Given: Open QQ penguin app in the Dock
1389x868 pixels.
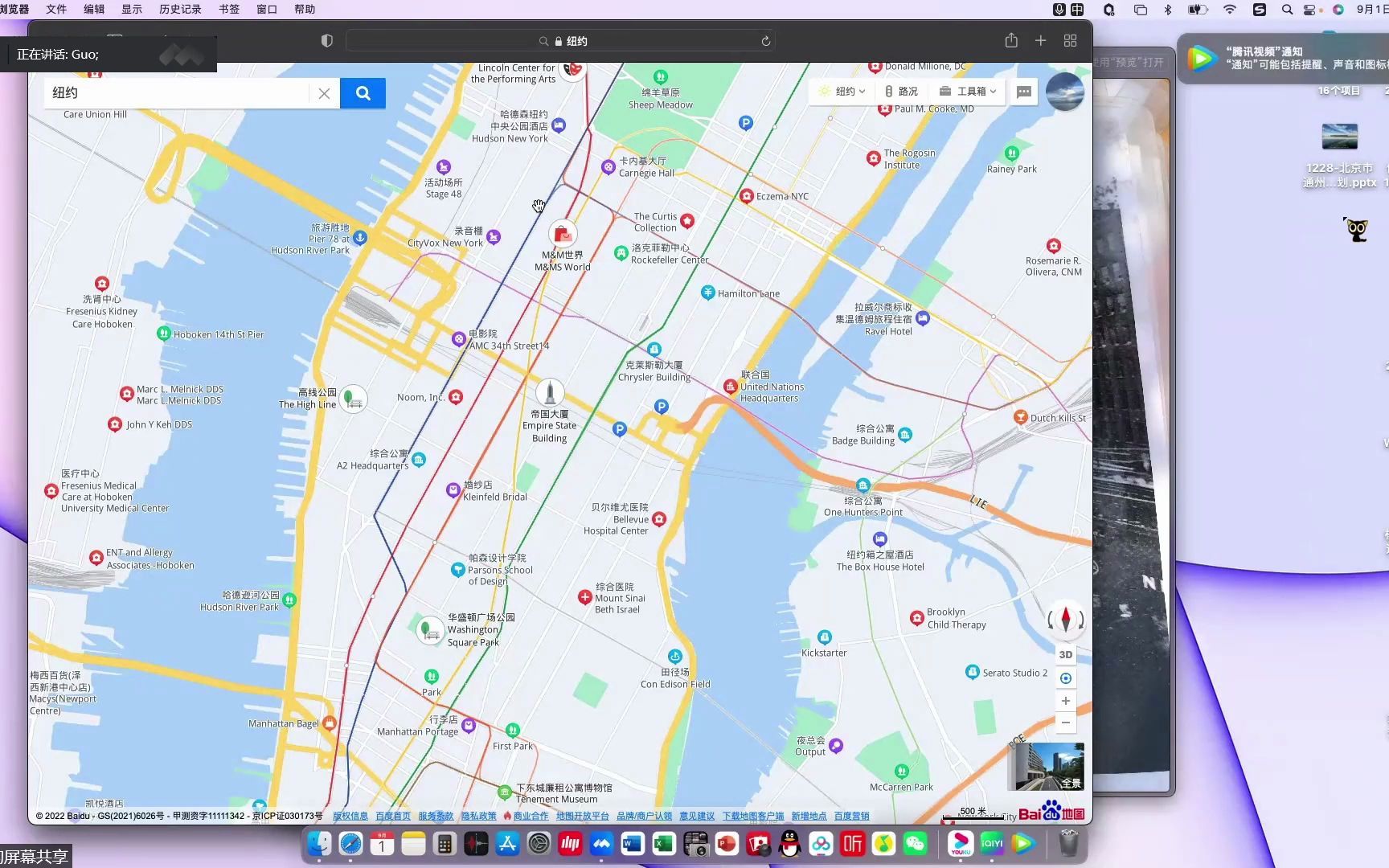Looking at the screenshot, I should 790,843.
